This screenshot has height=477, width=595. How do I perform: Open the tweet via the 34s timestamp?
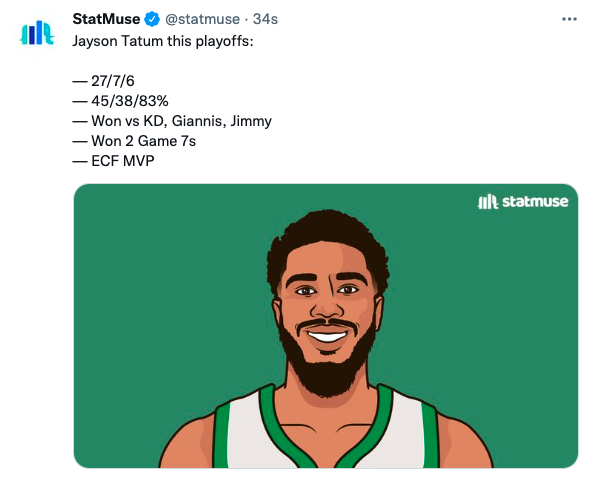(x=265, y=19)
